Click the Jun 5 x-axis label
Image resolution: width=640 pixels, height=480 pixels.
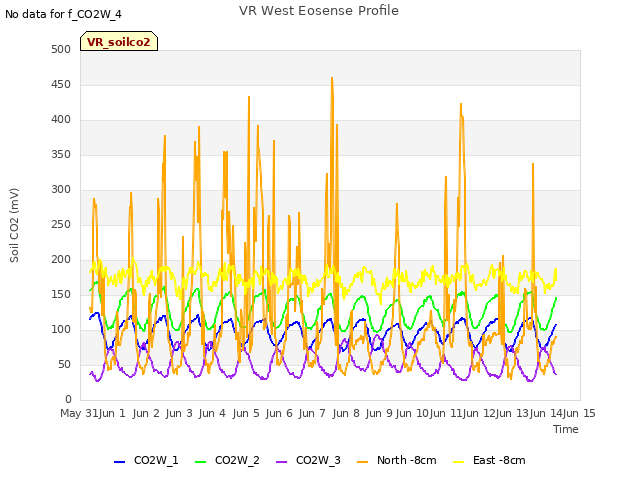pyautogui.click(x=246, y=413)
